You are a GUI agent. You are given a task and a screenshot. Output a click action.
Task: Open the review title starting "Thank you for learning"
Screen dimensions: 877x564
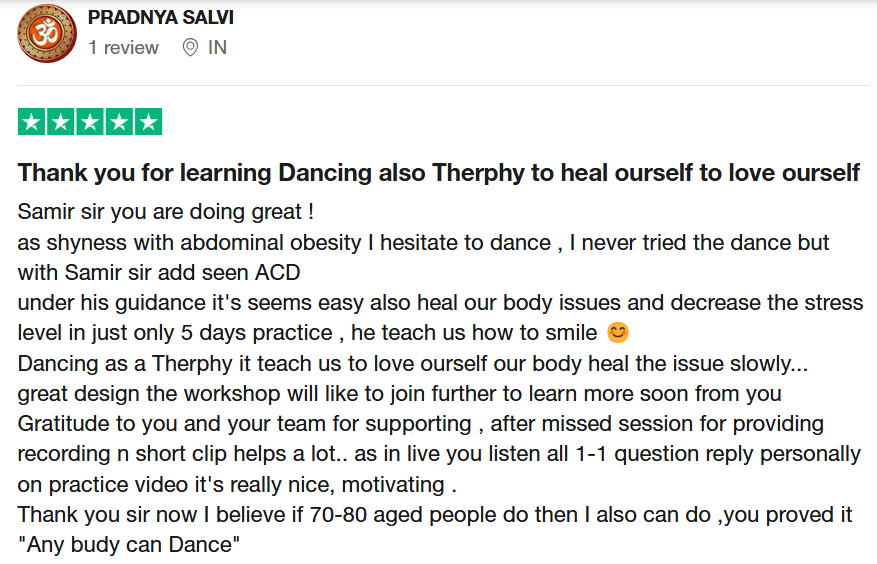(439, 173)
